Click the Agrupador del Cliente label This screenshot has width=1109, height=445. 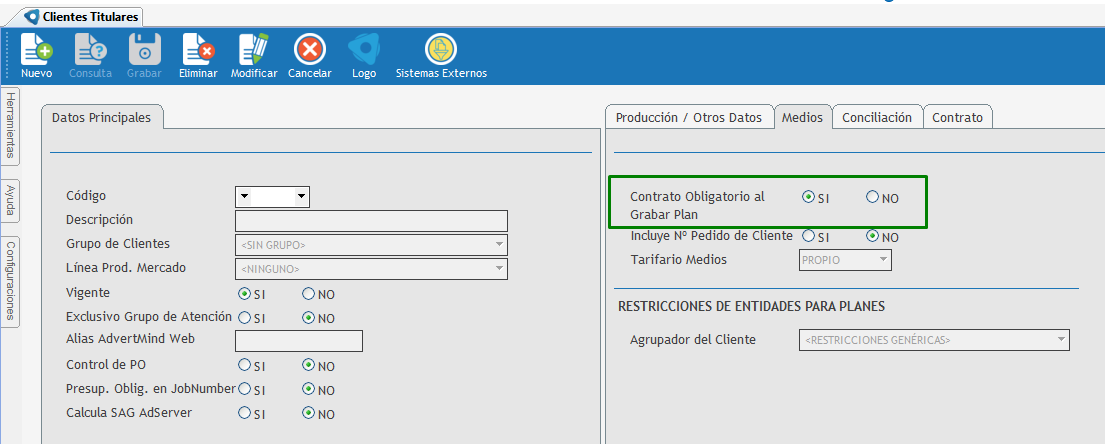693,340
